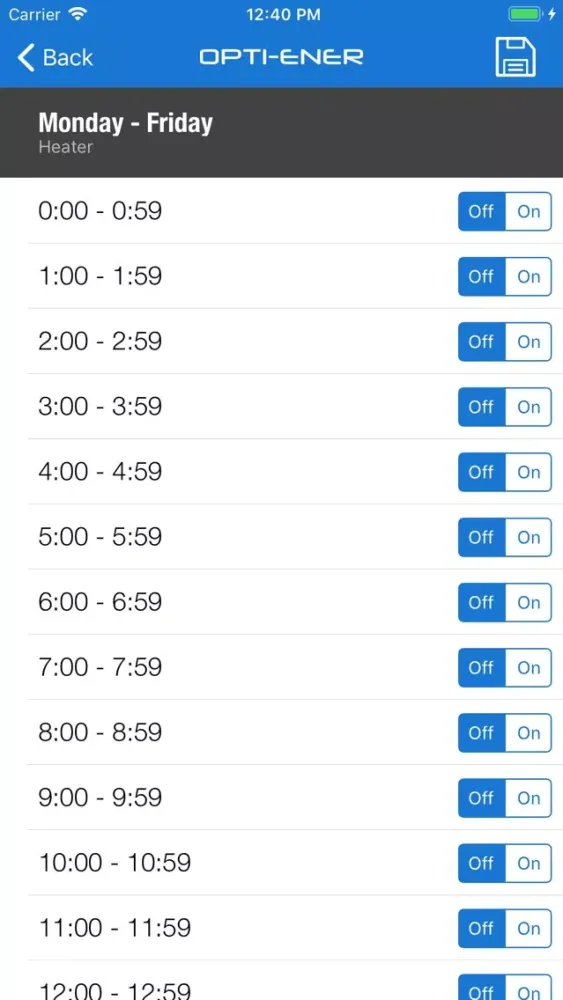Tap the OPTI-ENER title logo
The height and width of the screenshot is (1000, 563).
(281, 57)
